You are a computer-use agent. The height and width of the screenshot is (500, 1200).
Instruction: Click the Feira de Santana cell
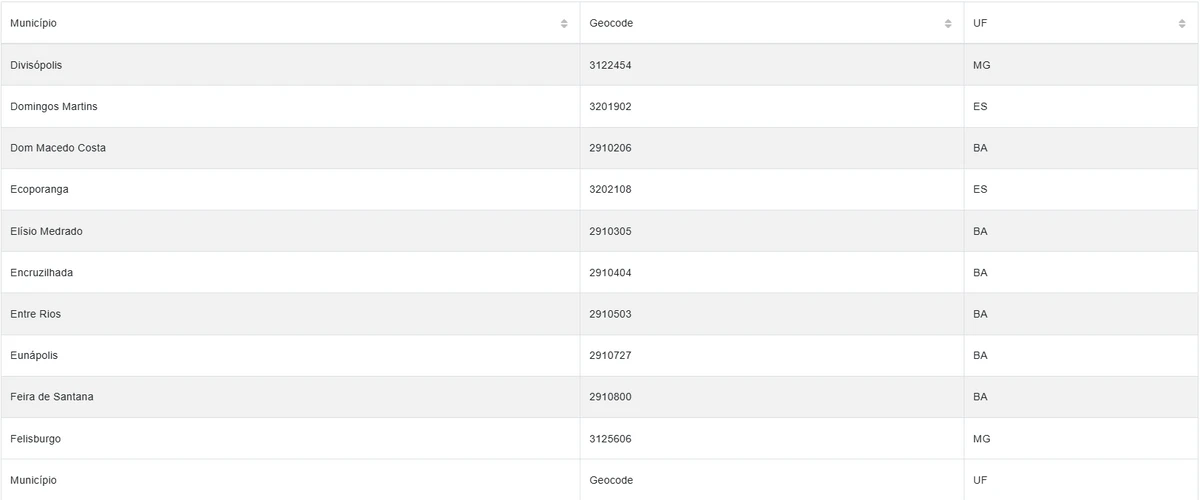point(52,397)
